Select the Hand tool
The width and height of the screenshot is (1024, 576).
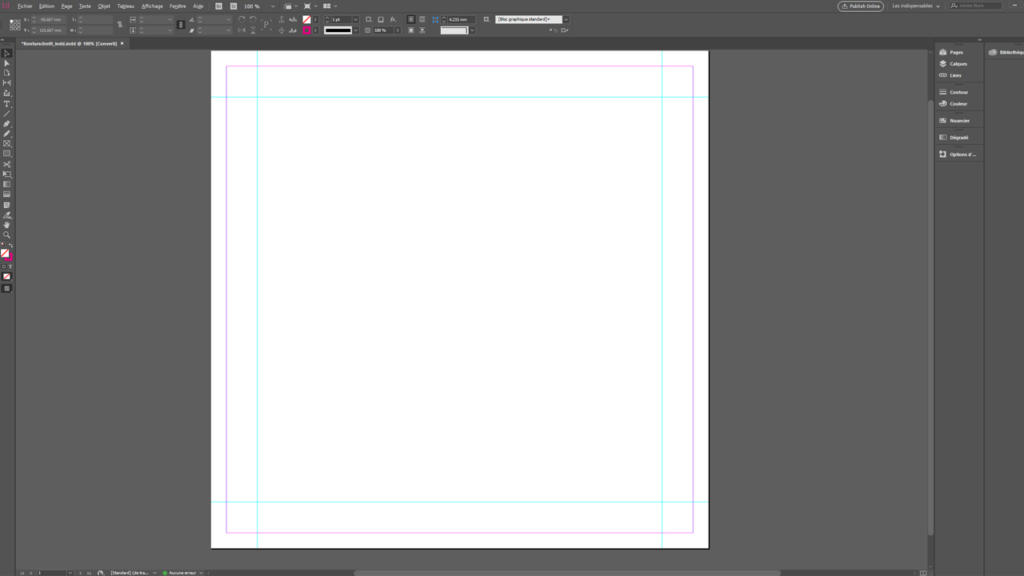(x=7, y=225)
